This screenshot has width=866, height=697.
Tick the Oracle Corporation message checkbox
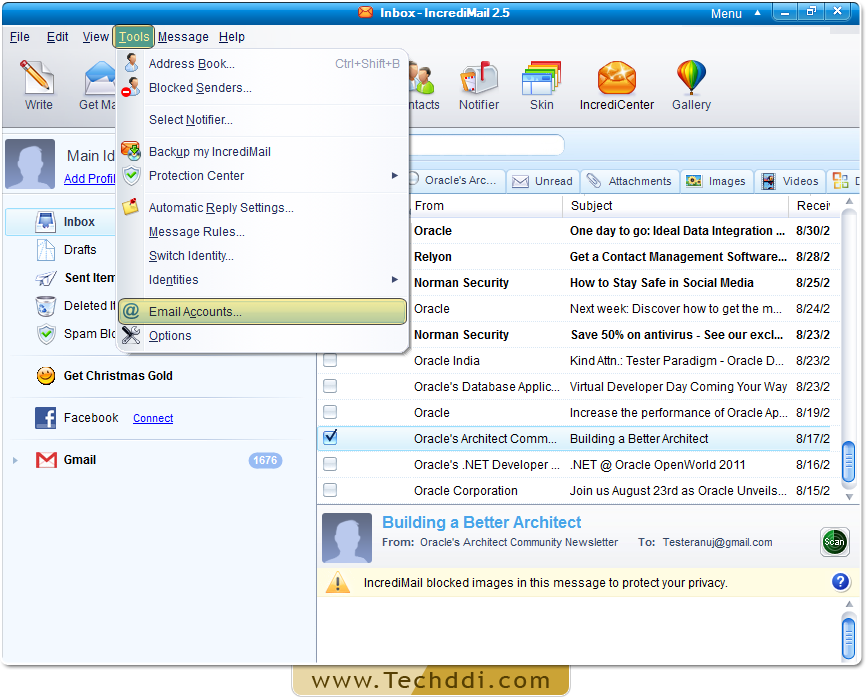coord(330,490)
